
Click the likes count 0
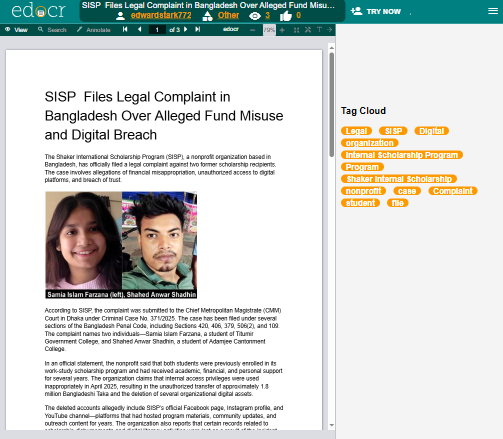298,15
